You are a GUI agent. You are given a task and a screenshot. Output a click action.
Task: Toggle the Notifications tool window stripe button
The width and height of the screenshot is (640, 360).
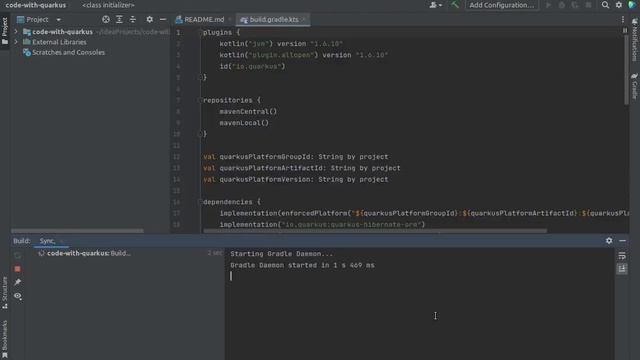pyautogui.click(x=635, y=40)
